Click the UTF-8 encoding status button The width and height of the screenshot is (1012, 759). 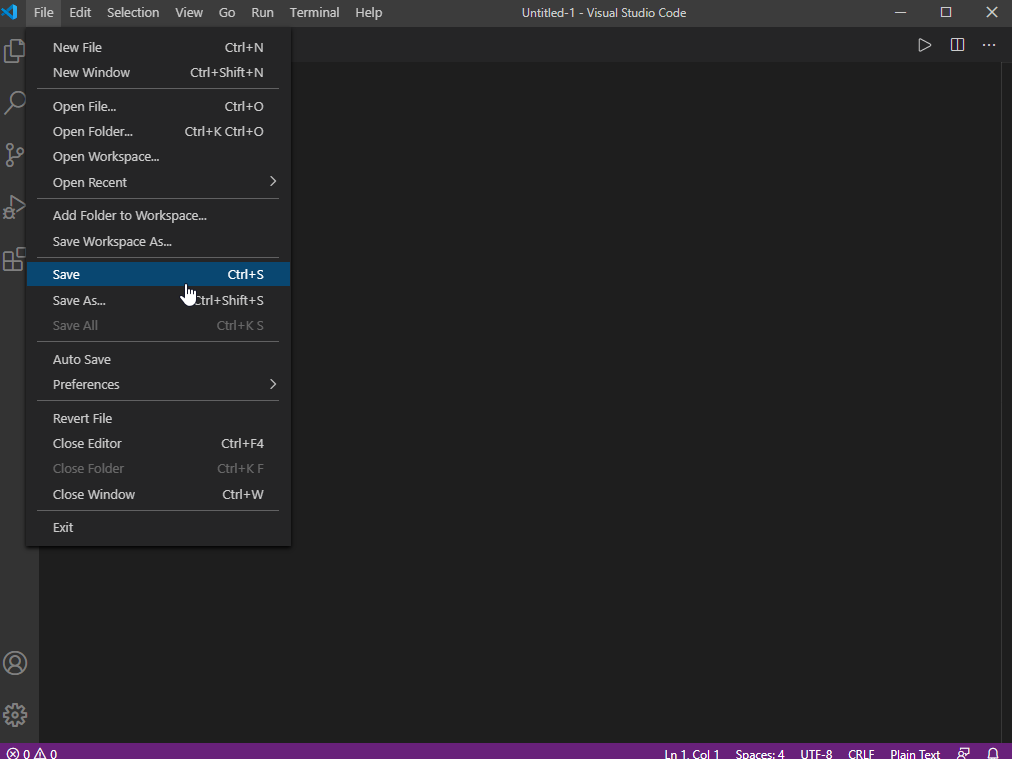pyautogui.click(x=816, y=753)
